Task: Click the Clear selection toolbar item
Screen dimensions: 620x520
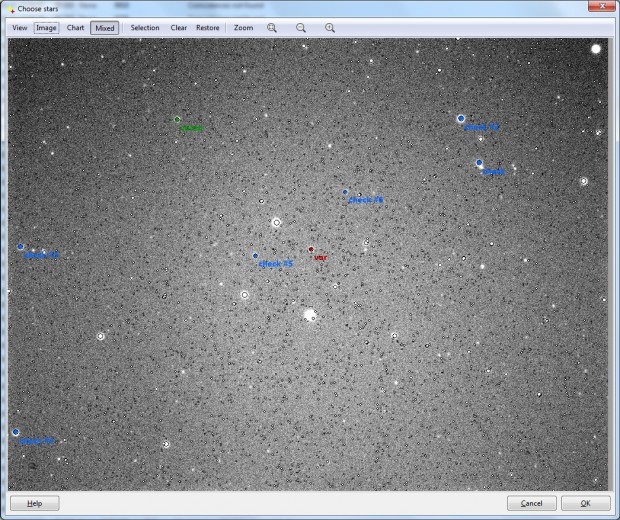Action: pos(179,28)
